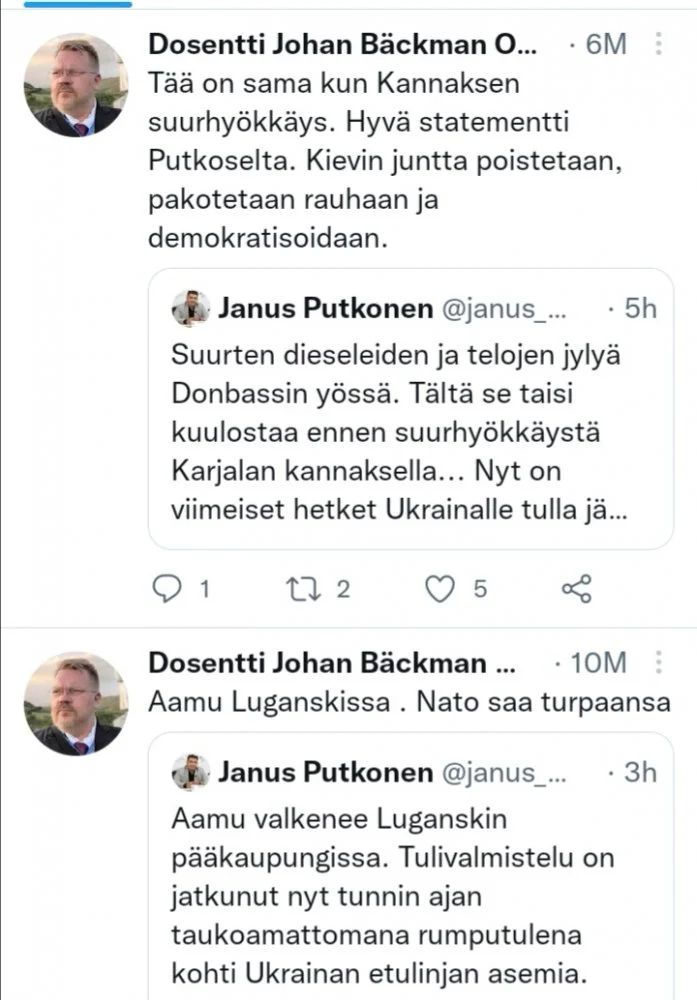Screen dimensions: 697x1000
Task: Click the 6M timestamp on first tweet
Action: point(605,45)
